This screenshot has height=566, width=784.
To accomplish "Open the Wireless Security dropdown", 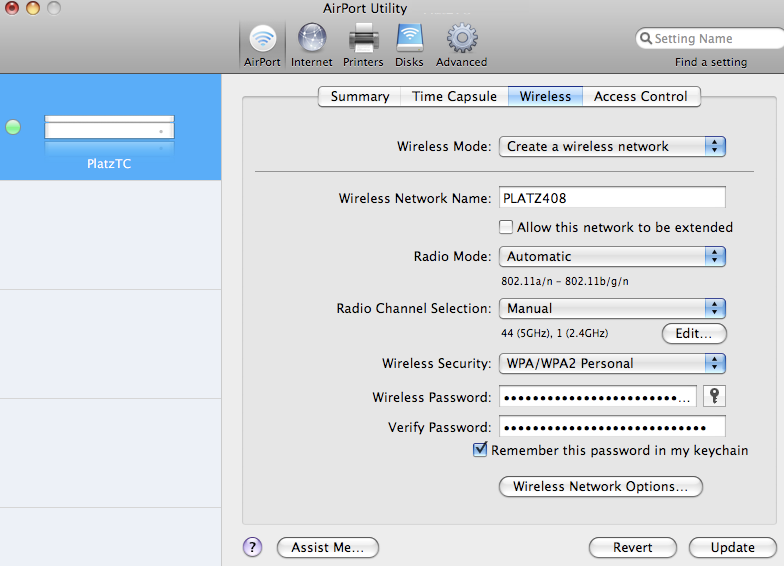I will [612, 364].
